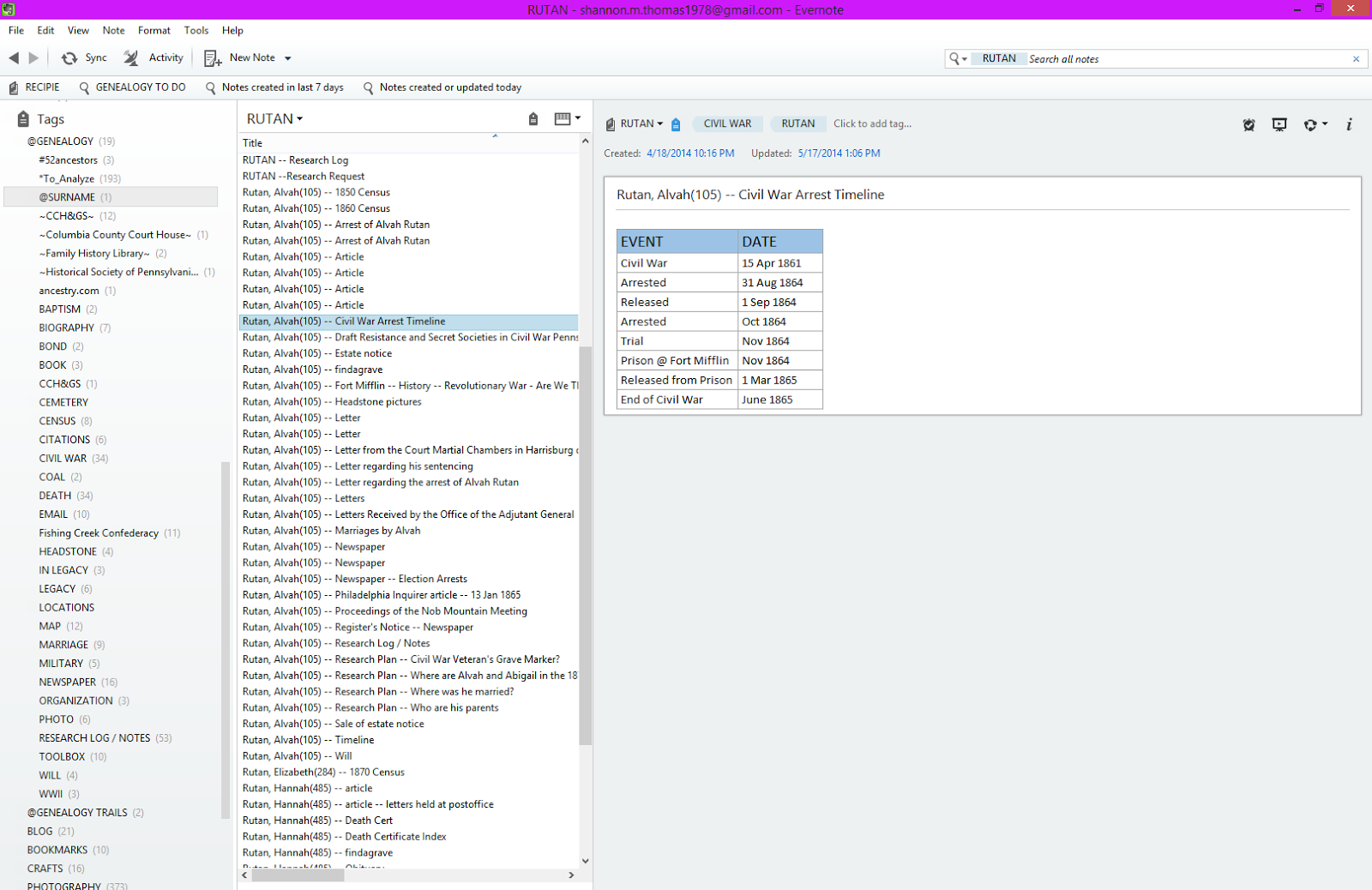This screenshot has width=1372, height=890.
Task: Set a reminder with the alarm clock icon
Action: coord(1249,124)
